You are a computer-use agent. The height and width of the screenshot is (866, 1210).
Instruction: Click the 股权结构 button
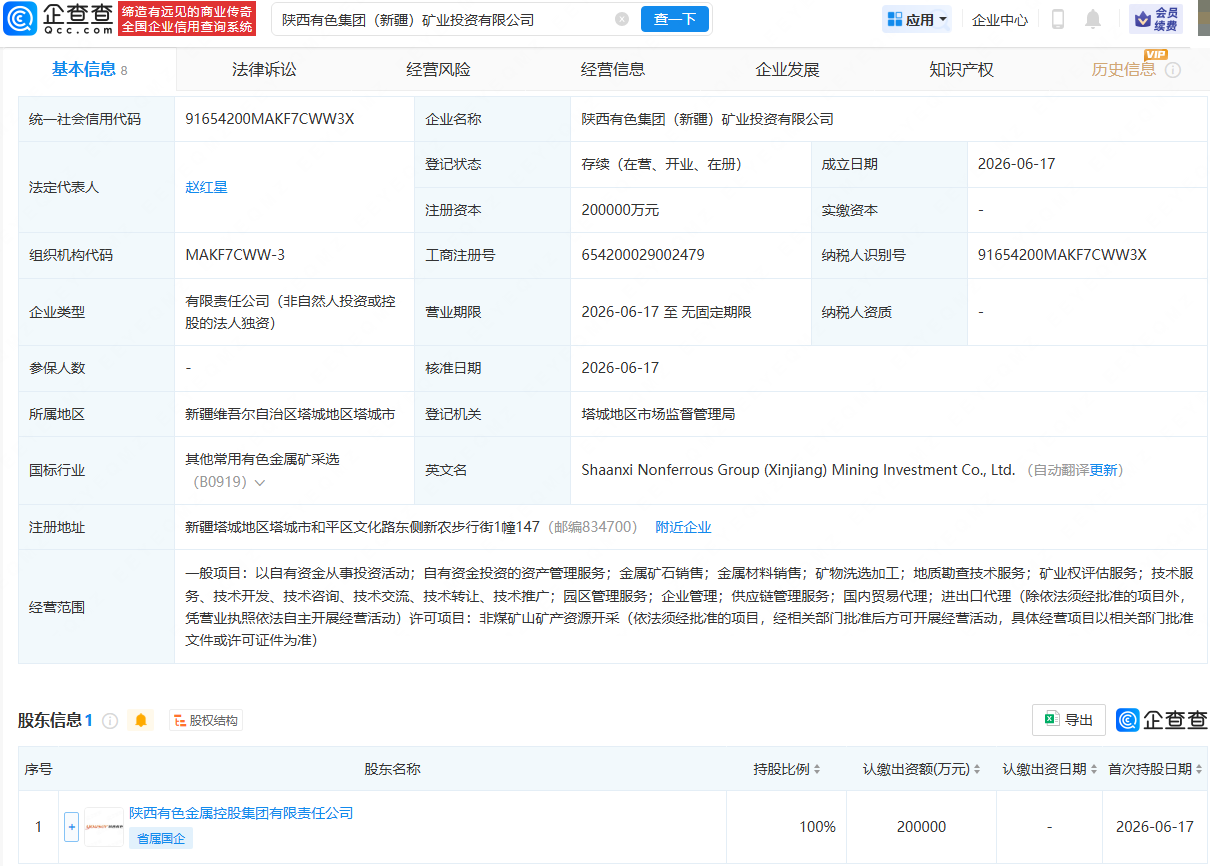pyautogui.click(x=206, y=720)
